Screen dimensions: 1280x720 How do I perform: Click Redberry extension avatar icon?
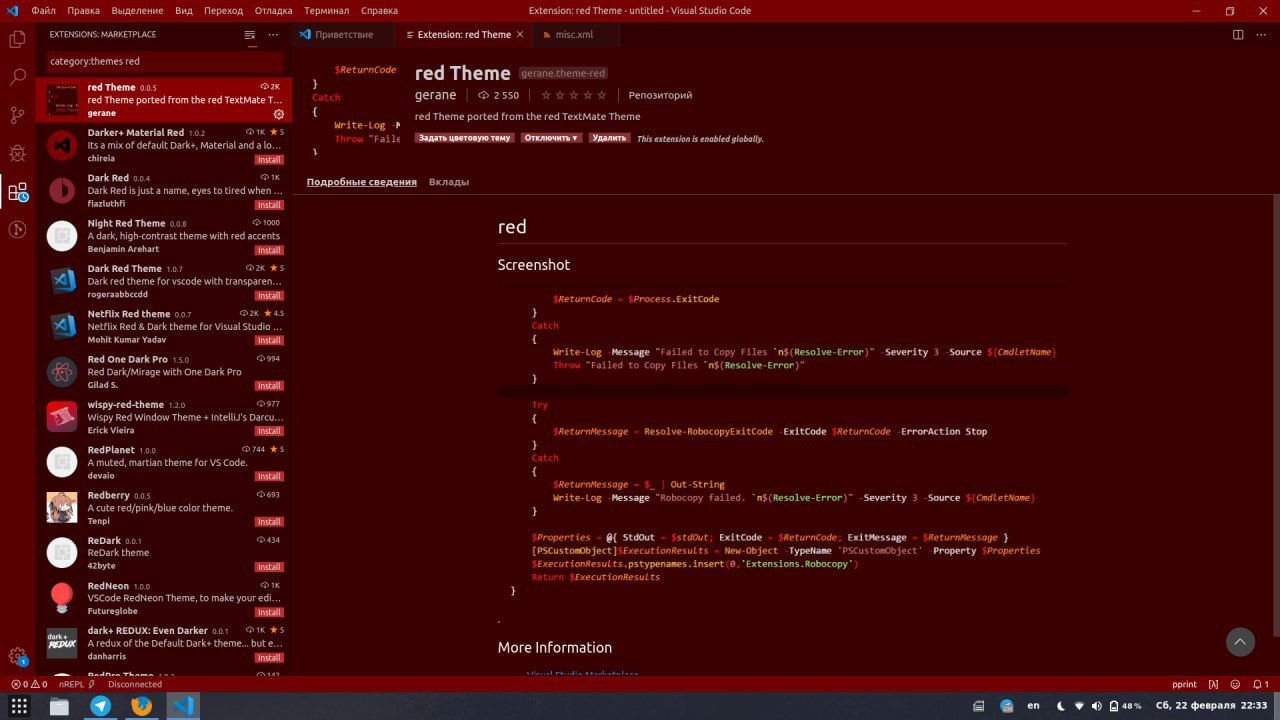62,507
